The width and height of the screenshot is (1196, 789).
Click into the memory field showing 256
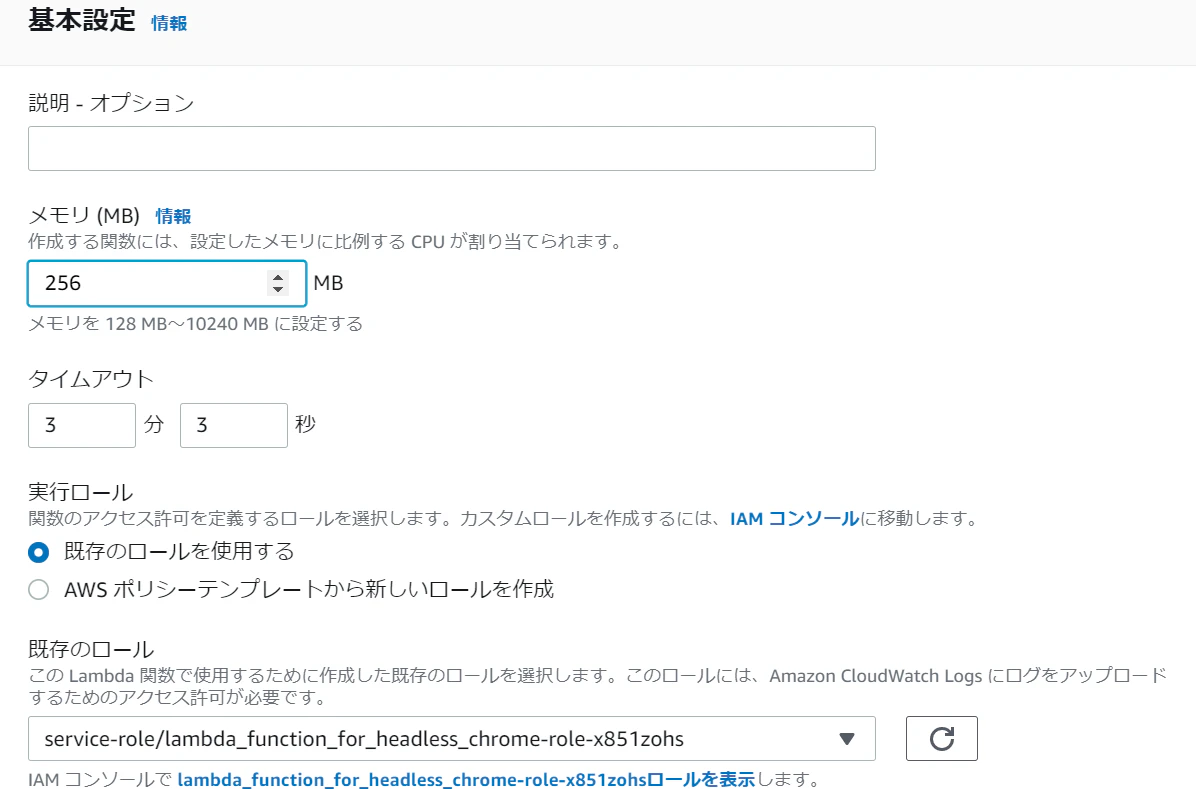tap(167, 283)
